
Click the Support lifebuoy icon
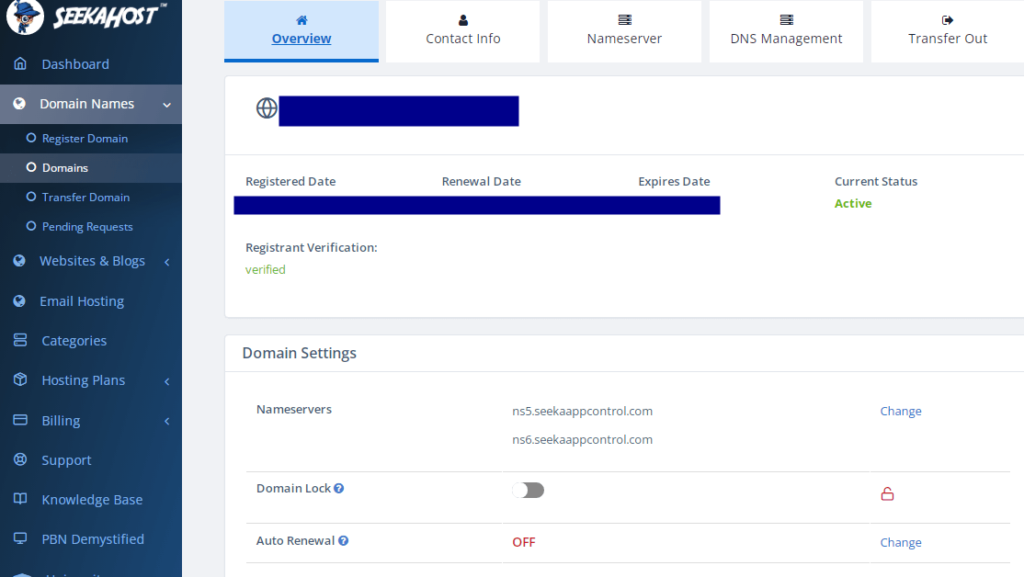(20, 459)
